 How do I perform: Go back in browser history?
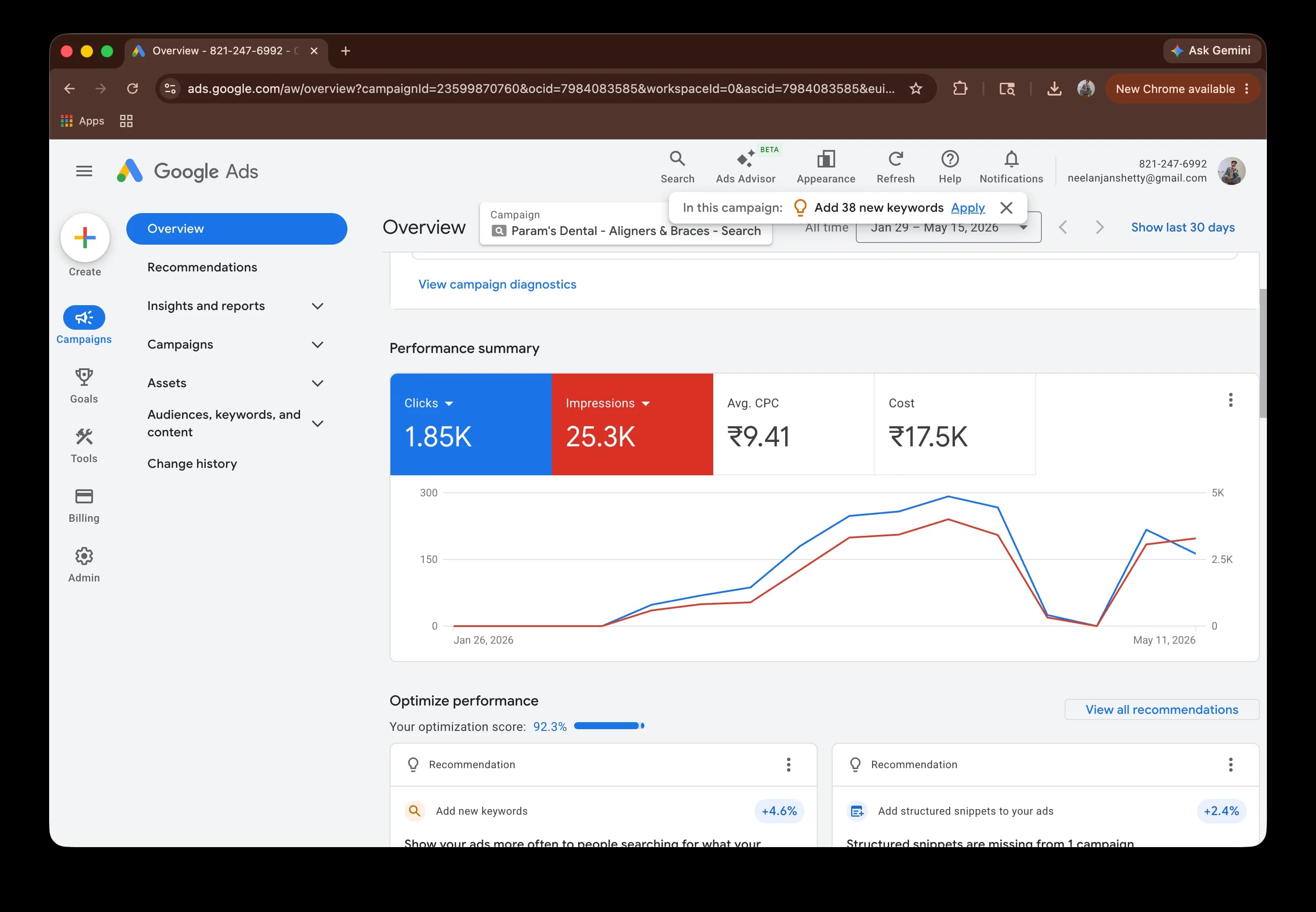69,89
